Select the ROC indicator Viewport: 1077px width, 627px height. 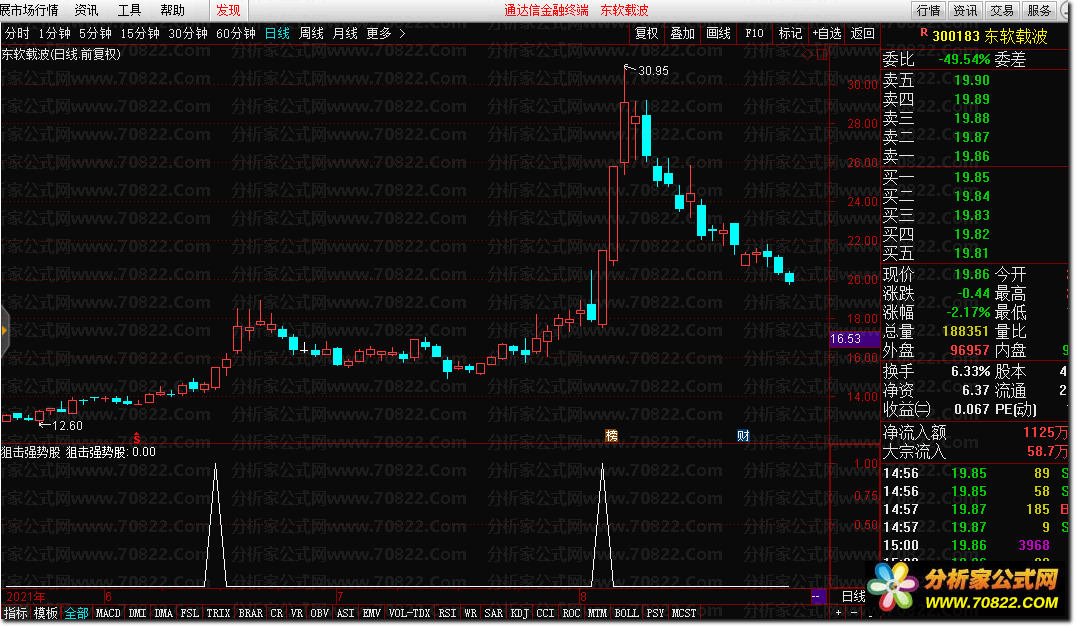pos(571,613)
